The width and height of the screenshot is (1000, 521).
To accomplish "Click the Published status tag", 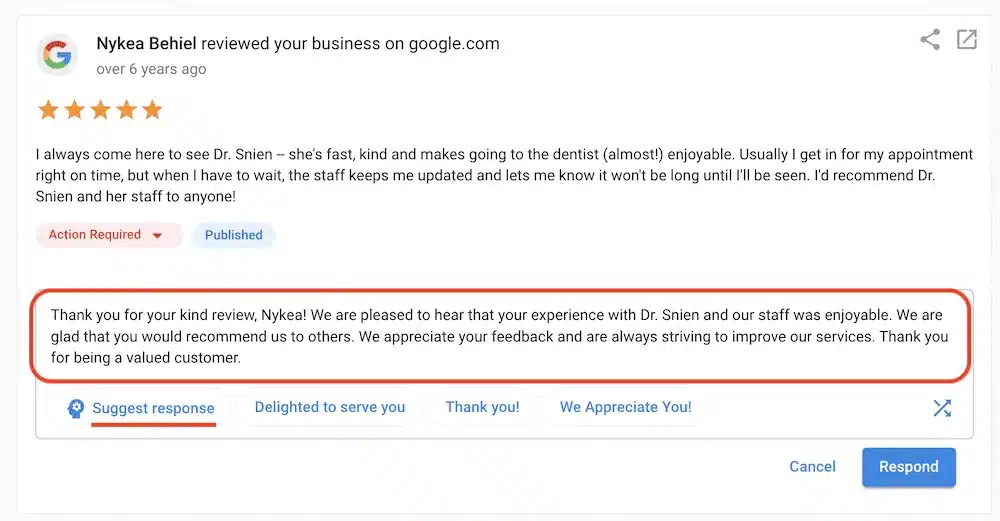I will tap(234, 235).
